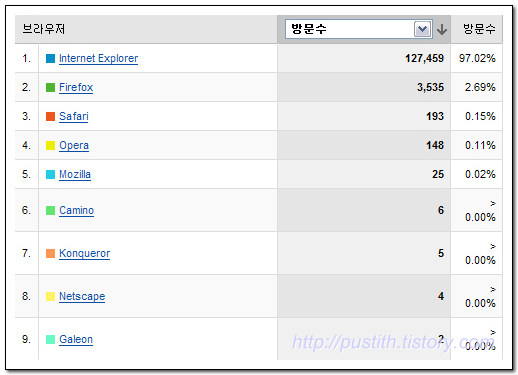Open the Galeon browser link
The height and width of the screenshot is (375, 518).
coord(76,339)
